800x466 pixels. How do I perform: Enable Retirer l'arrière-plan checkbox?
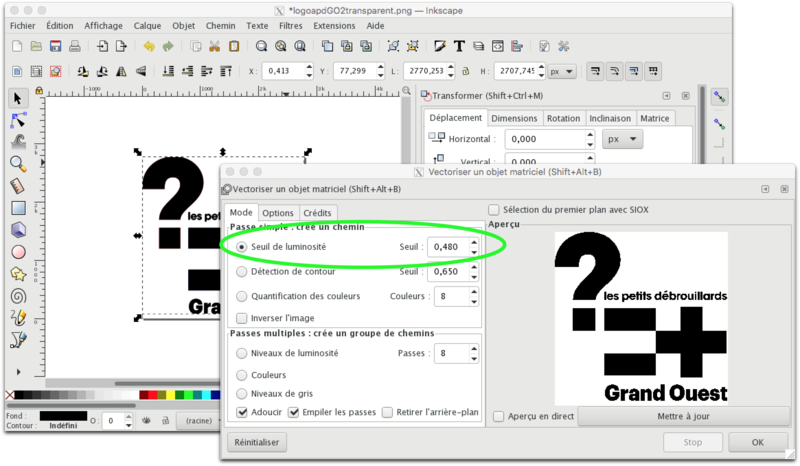pyautogui.click(x=387, y=412)
